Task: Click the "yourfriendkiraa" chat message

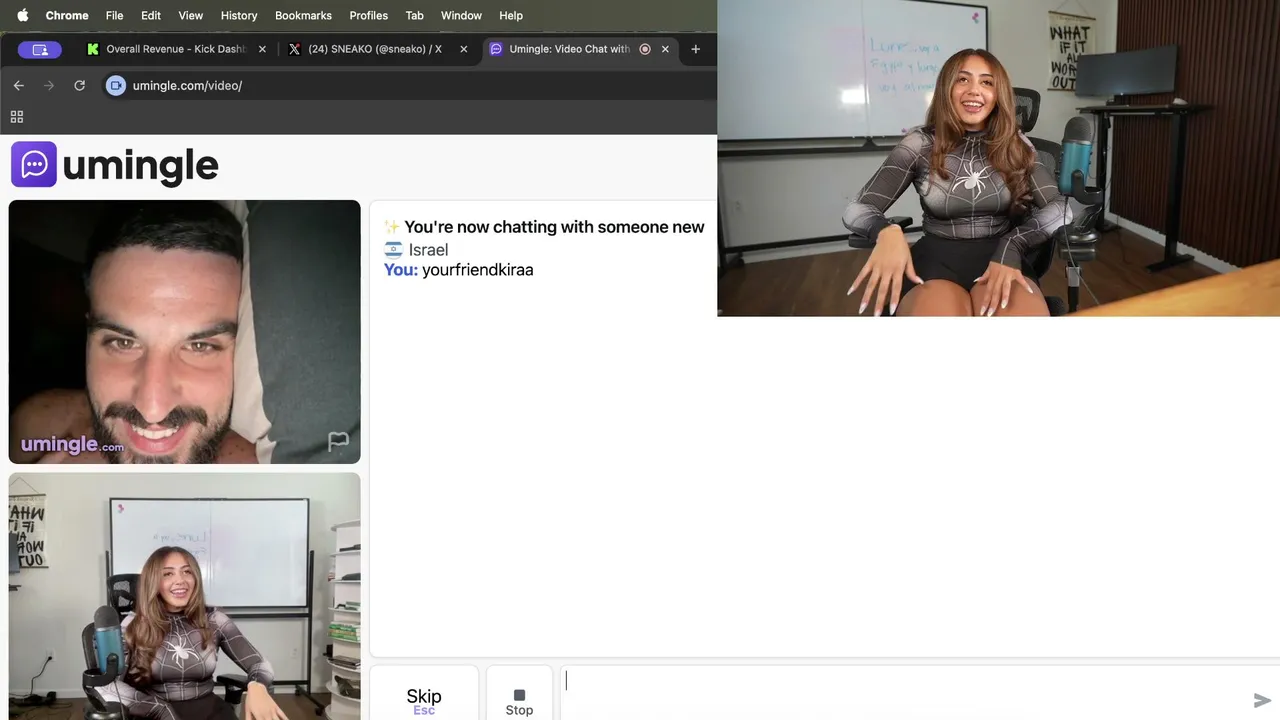Action: [x=478, y=270]
